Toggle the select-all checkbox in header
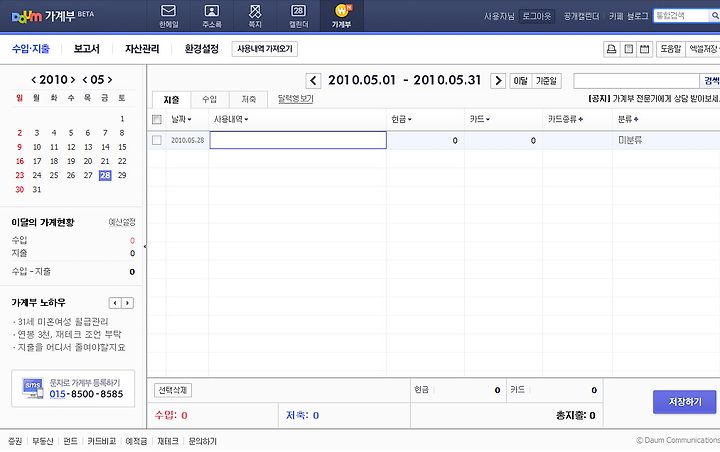720x452 pixels. click(x=157, y=119)
